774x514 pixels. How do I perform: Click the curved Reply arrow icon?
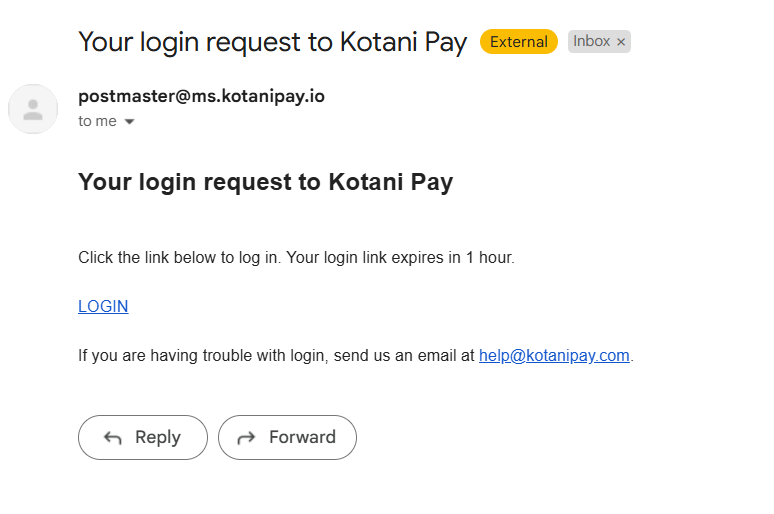coord(113,437)
